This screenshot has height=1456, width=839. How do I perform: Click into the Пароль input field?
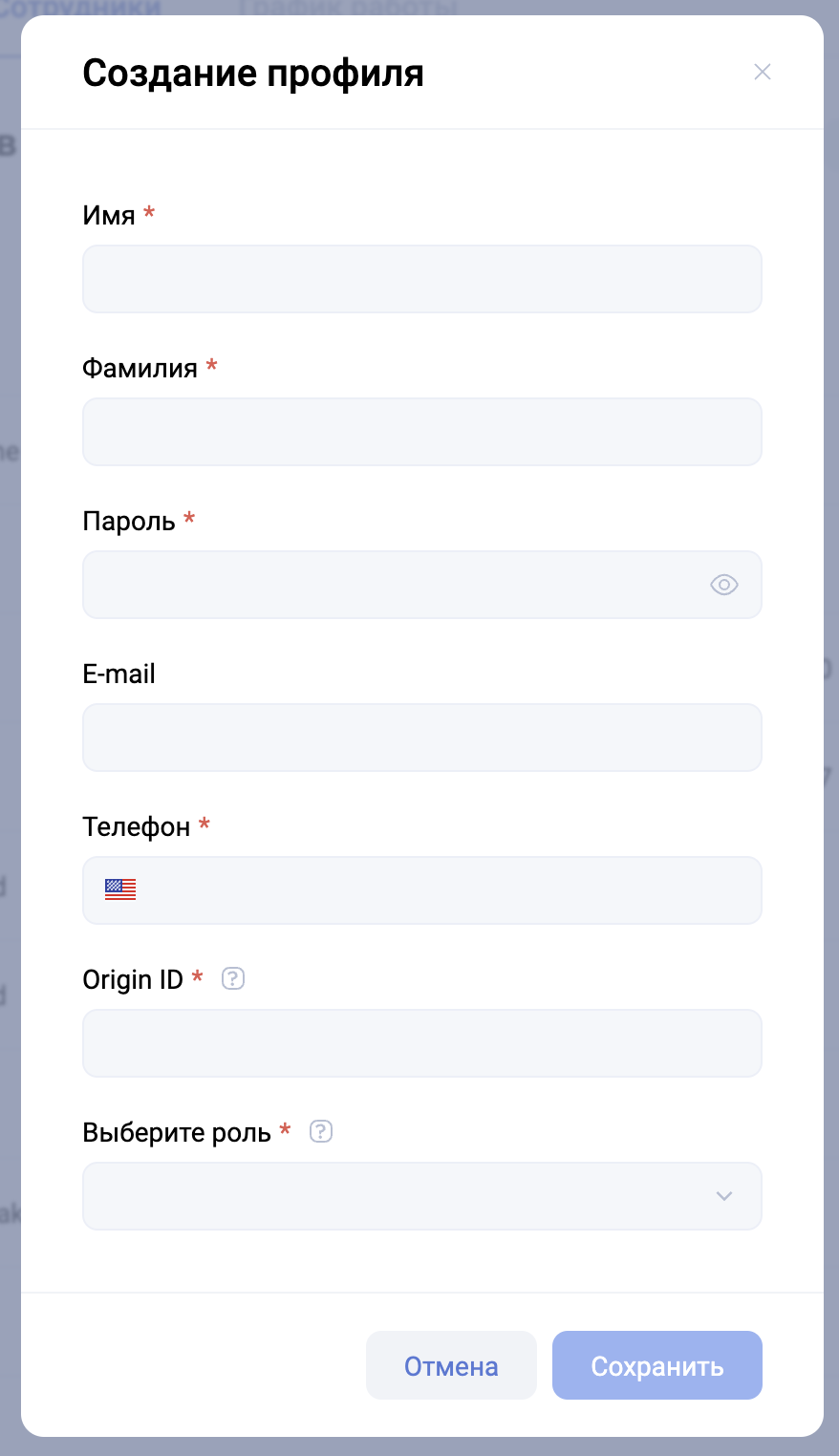click(x=392, y=585)
